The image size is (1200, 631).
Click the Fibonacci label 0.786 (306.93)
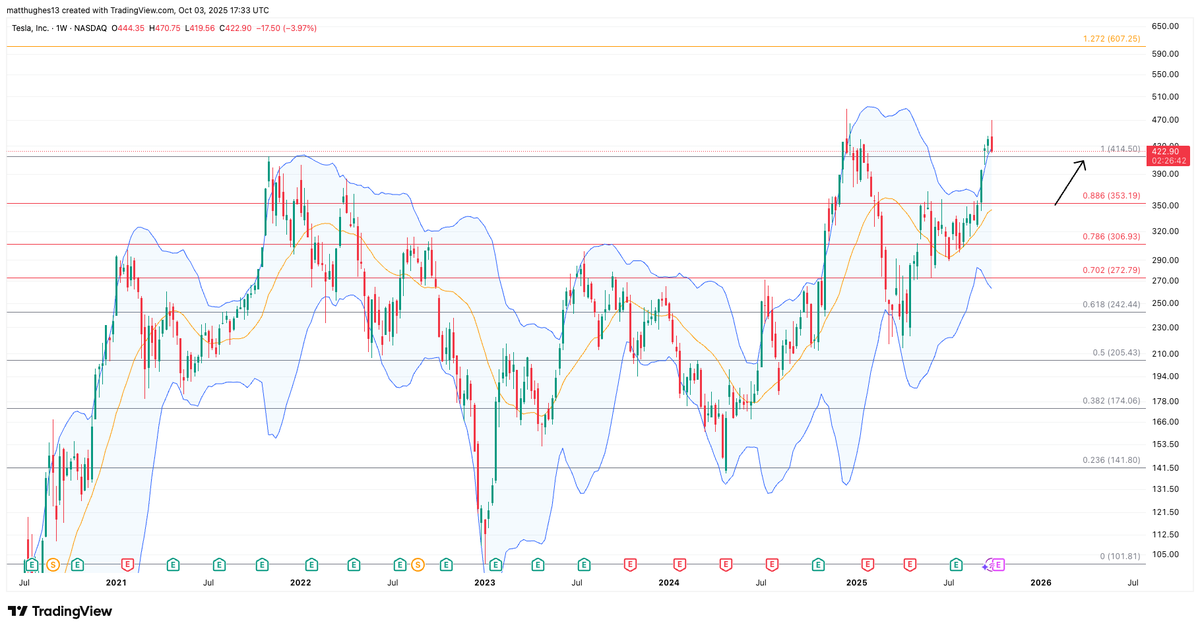pyautogui.click(x=1112, y=237)
